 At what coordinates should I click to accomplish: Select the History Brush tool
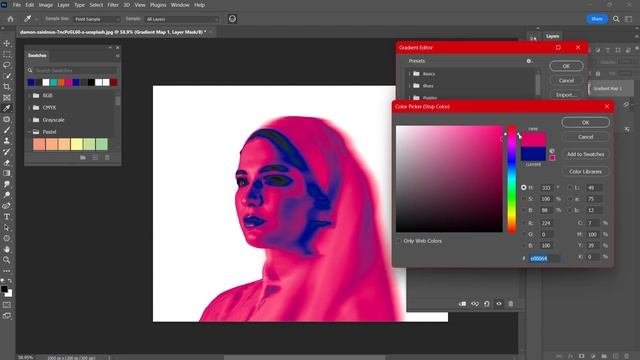7,152
